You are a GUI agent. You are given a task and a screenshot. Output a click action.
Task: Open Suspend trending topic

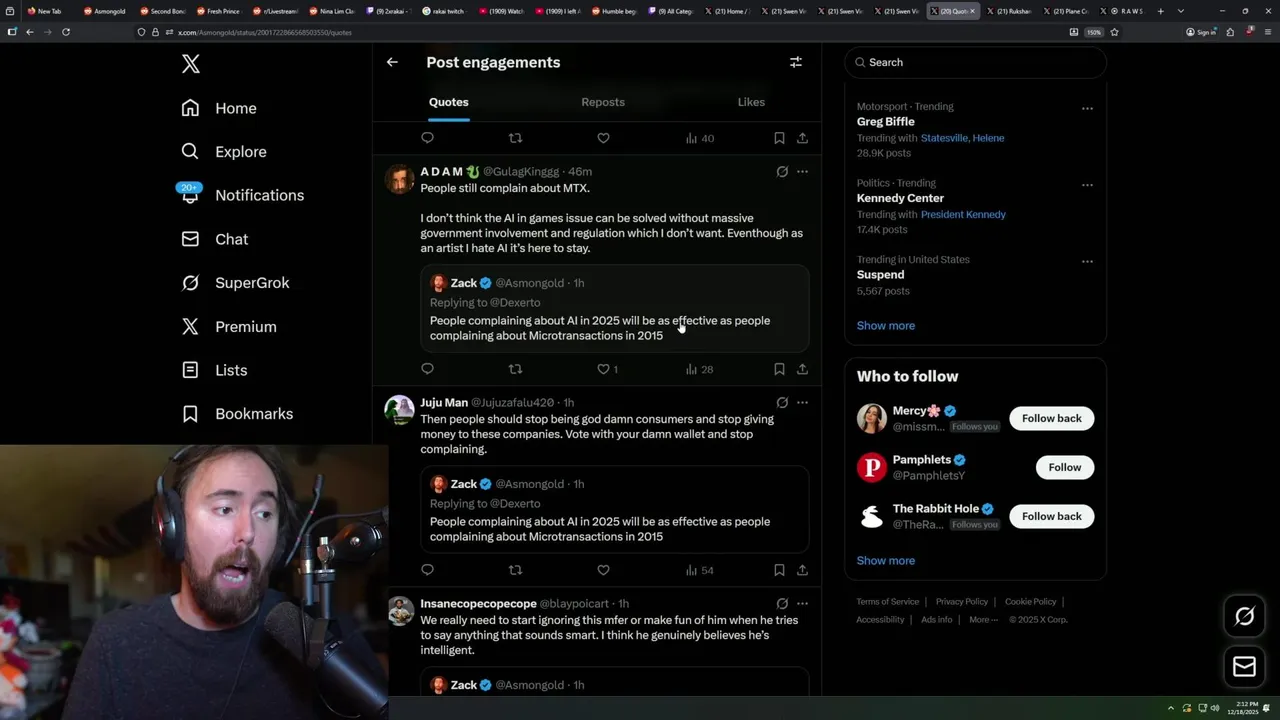coord(880,275)
